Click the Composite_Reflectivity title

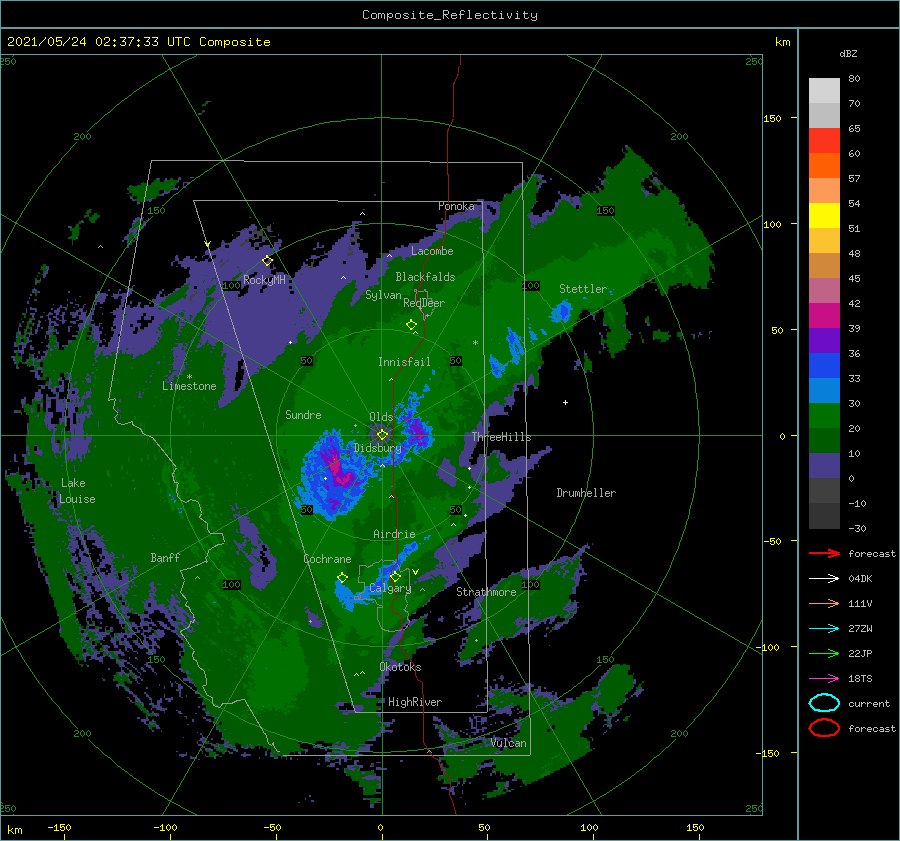point(450,15)
